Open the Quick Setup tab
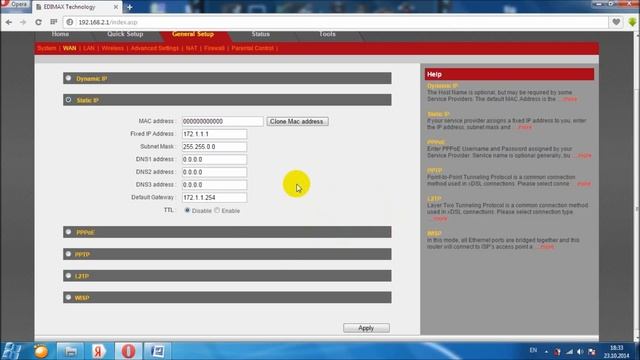Screen dimensions: 640x360 click(125, 34)
